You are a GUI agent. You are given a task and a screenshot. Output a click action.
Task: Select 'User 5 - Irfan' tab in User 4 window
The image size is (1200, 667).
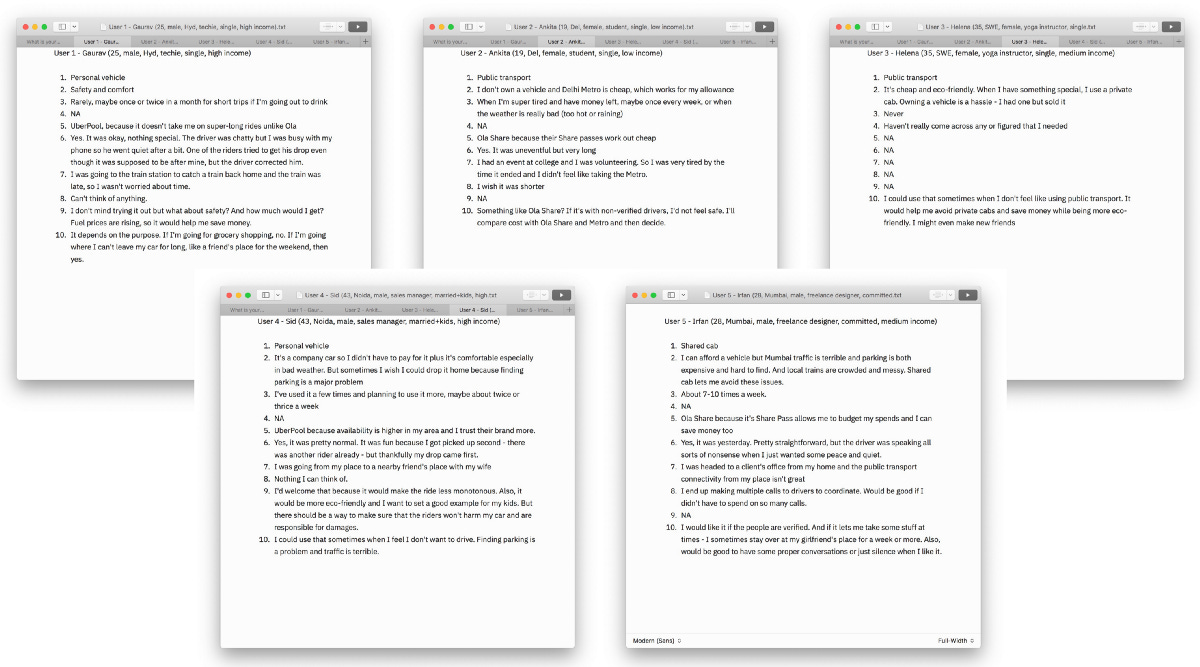[x=535, y=310]
